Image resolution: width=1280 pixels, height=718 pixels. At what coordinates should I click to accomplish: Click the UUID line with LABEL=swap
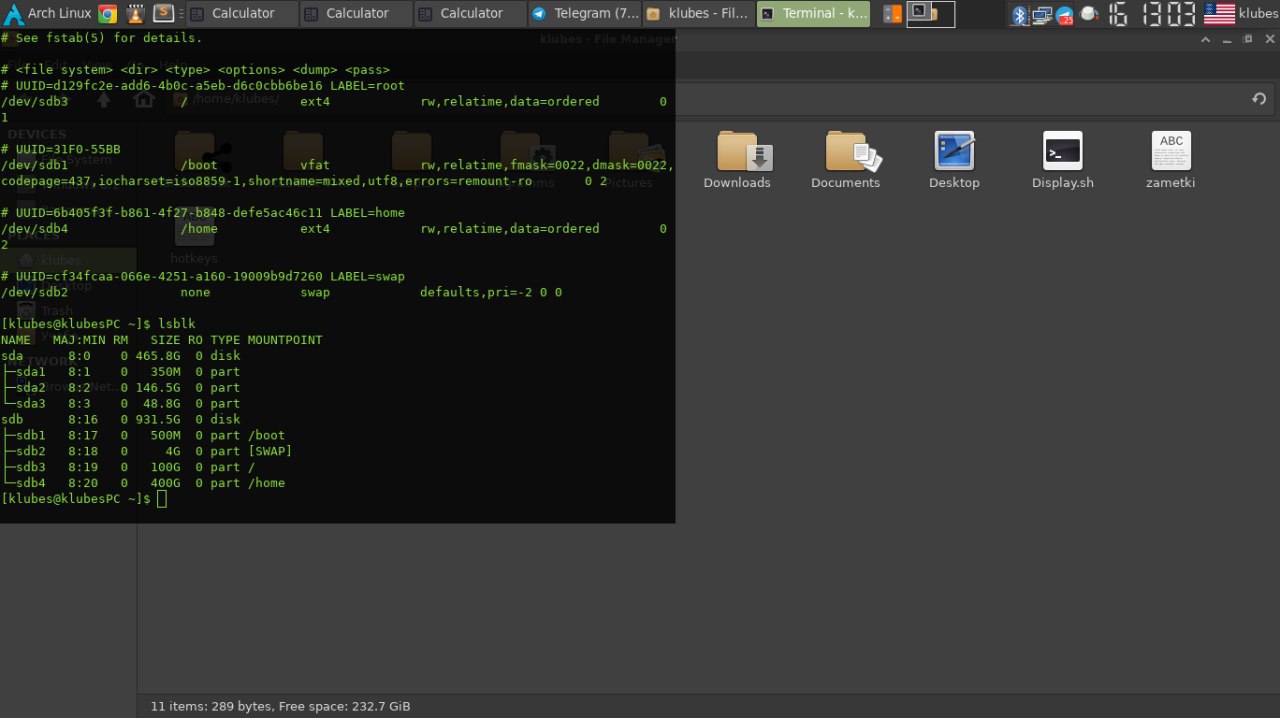(x=203, y=276)
